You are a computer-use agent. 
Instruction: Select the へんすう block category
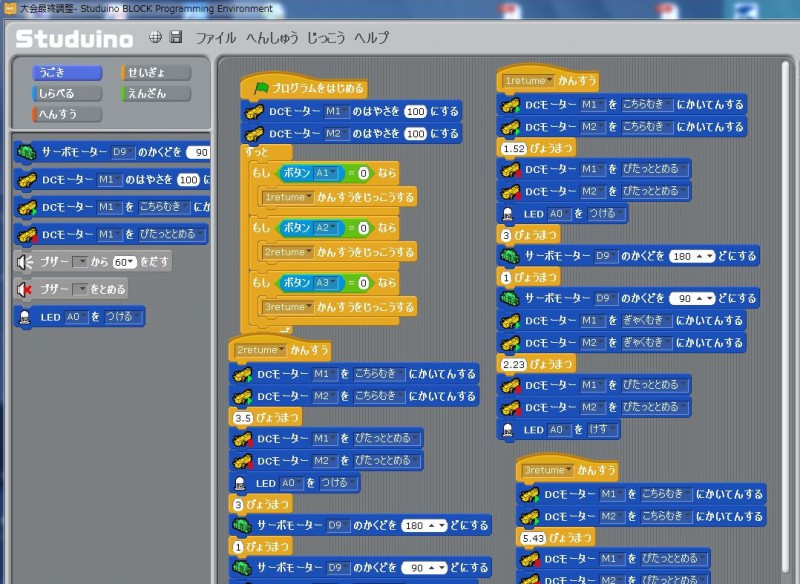tap(67, 114)
